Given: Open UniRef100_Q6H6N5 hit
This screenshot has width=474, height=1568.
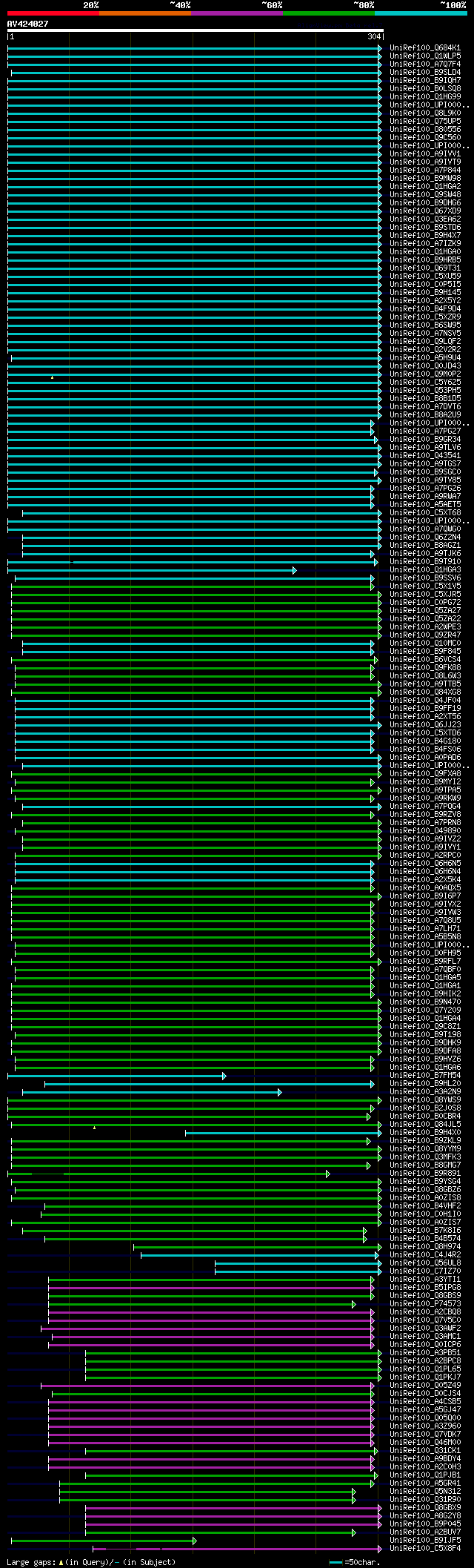Looking at the screenshot, I should 425,863.
